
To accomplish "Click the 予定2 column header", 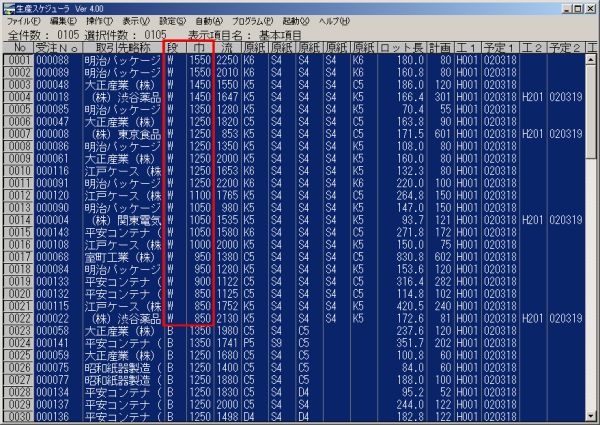I will click(x=566, y=48).
